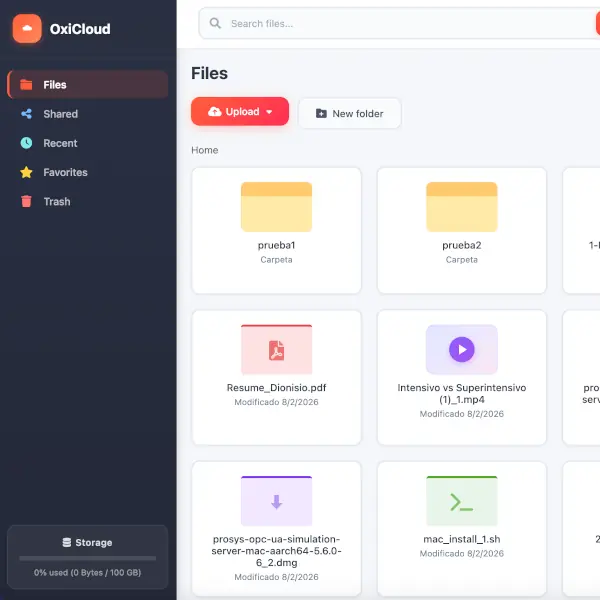Expand the Upload dropdown arrow
The height and width of the screenshot is (600, 600).
tap(269, 112)
